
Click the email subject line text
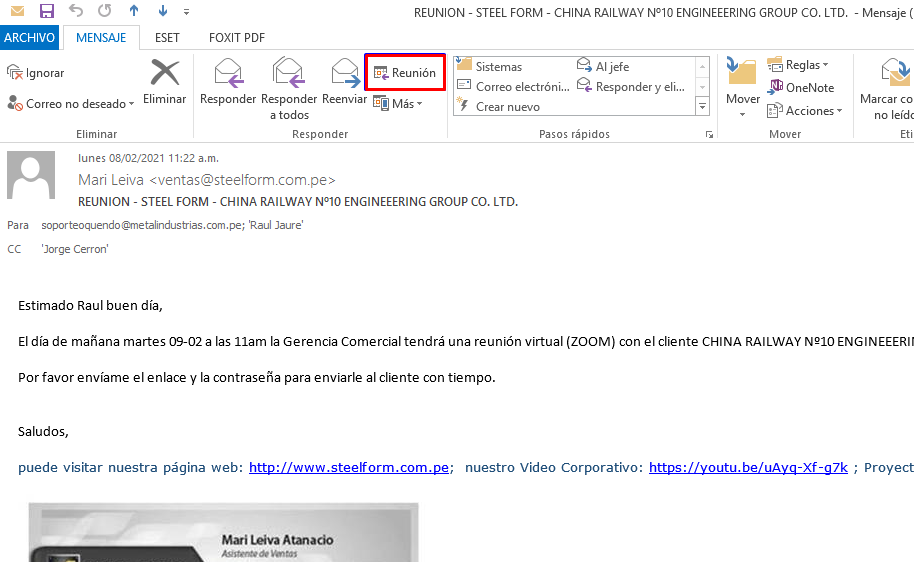pyautogui.click(x=298, y=202)
